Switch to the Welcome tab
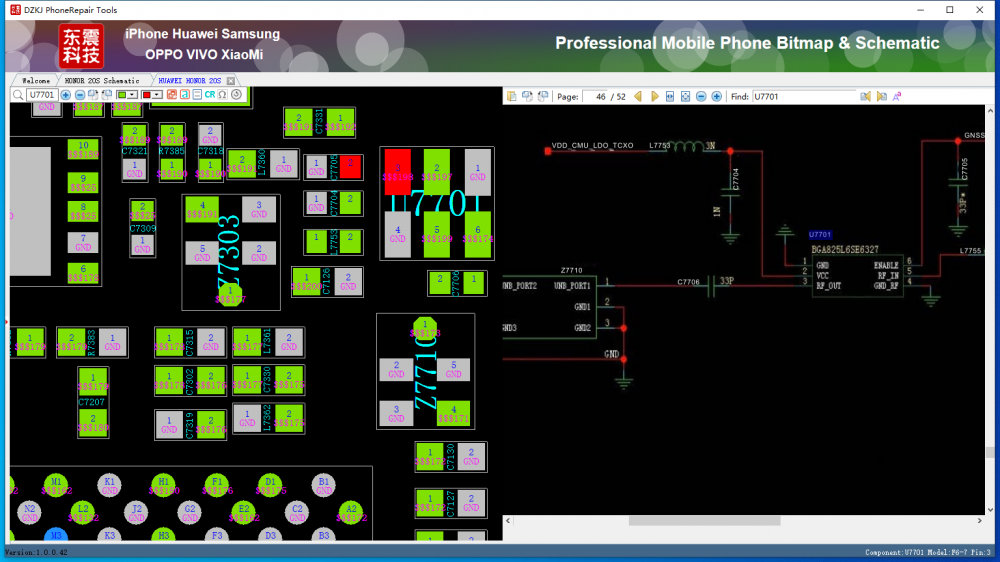This screenshot has width=1000, height=562. 35,80
